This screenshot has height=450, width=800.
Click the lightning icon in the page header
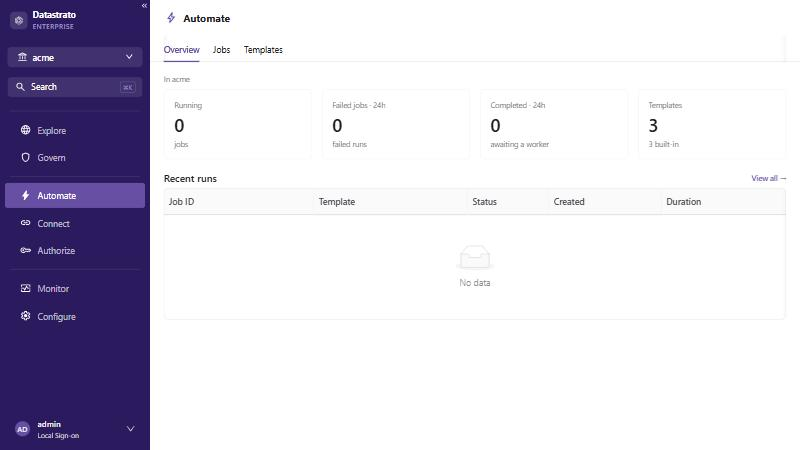click(x=171, y=18)
